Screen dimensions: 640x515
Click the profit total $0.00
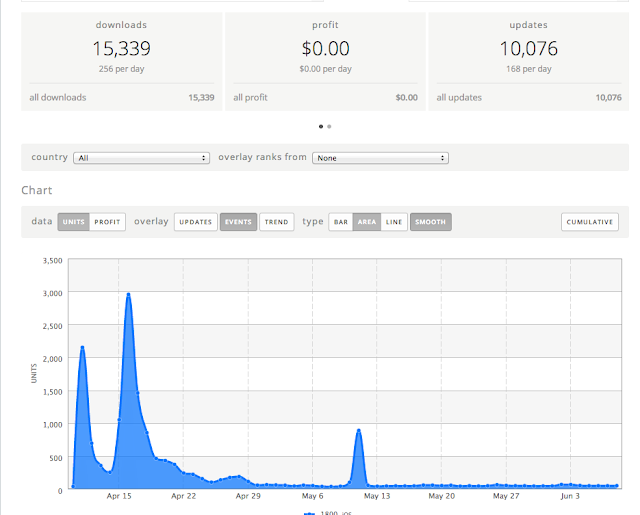pyautogui.click(x=325, y=49)
